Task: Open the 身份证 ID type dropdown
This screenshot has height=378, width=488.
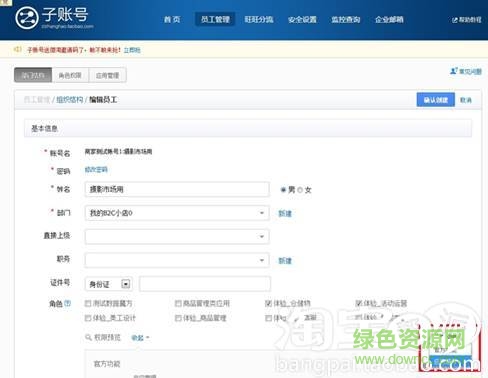Action: pyautogui.click(x=109, y=284)
